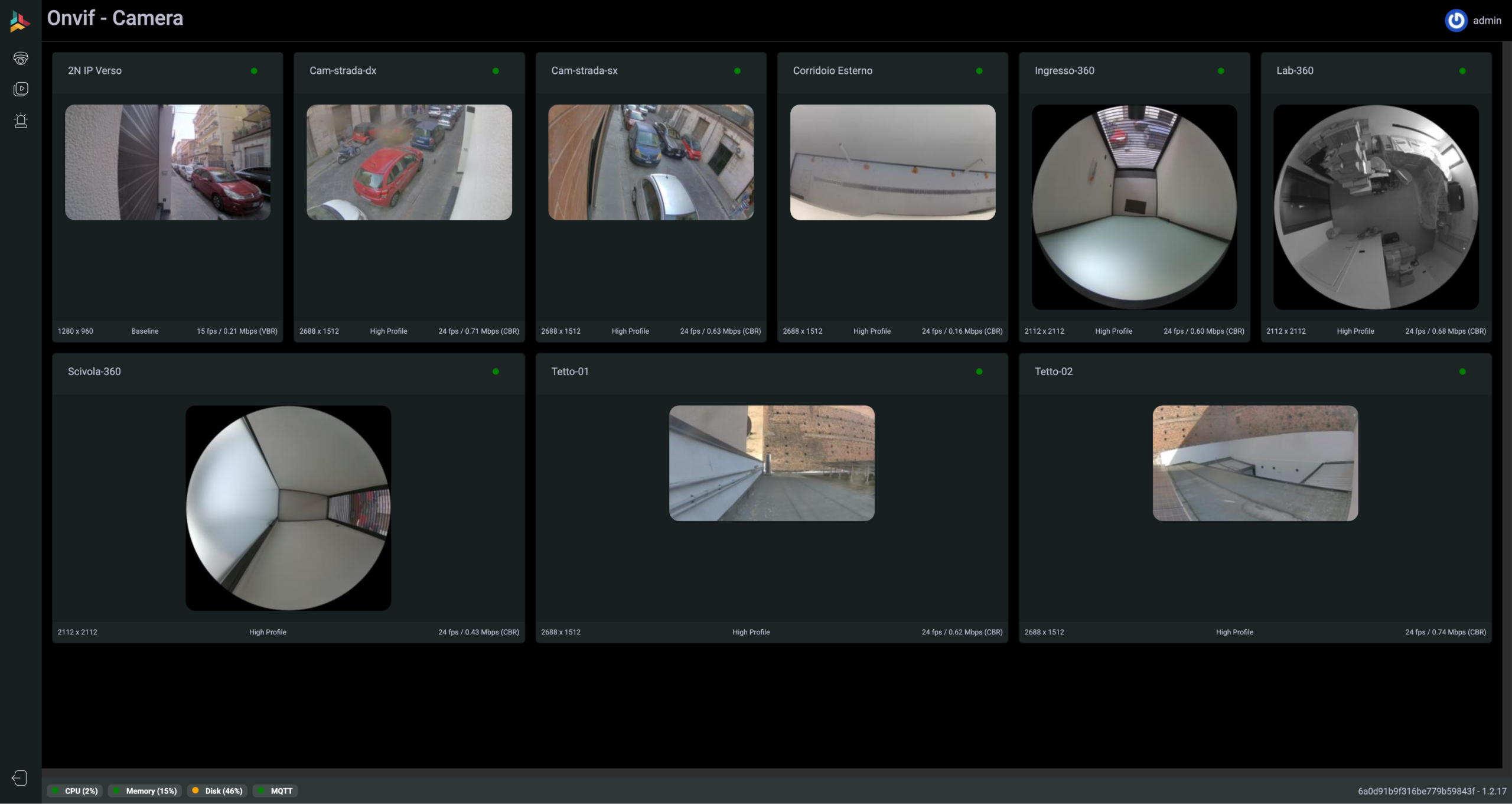The image size is (1512, 804).
Task: Click the 24 fps / 0.71 Mbps (CBR) text
Action: click(478, 331)
